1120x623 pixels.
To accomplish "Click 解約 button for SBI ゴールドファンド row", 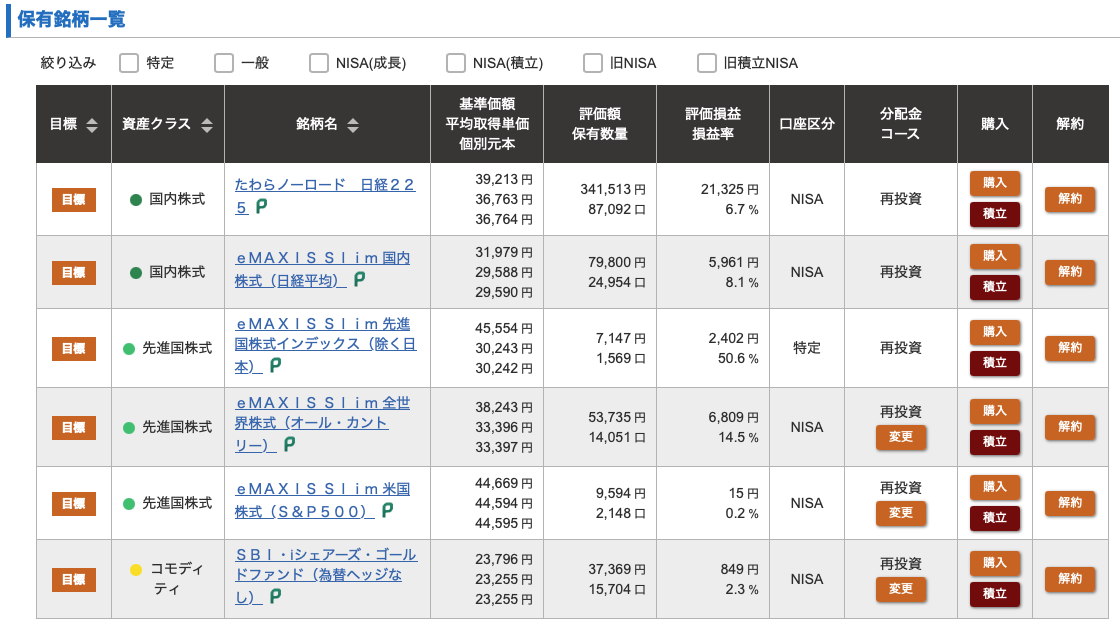I will (x=1069, y=579).
